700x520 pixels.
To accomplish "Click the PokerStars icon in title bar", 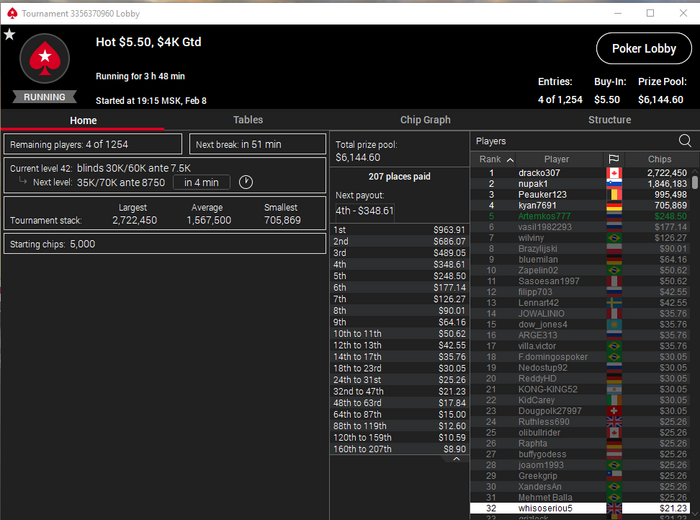I will pyautogui.click(x=12, y=13).
